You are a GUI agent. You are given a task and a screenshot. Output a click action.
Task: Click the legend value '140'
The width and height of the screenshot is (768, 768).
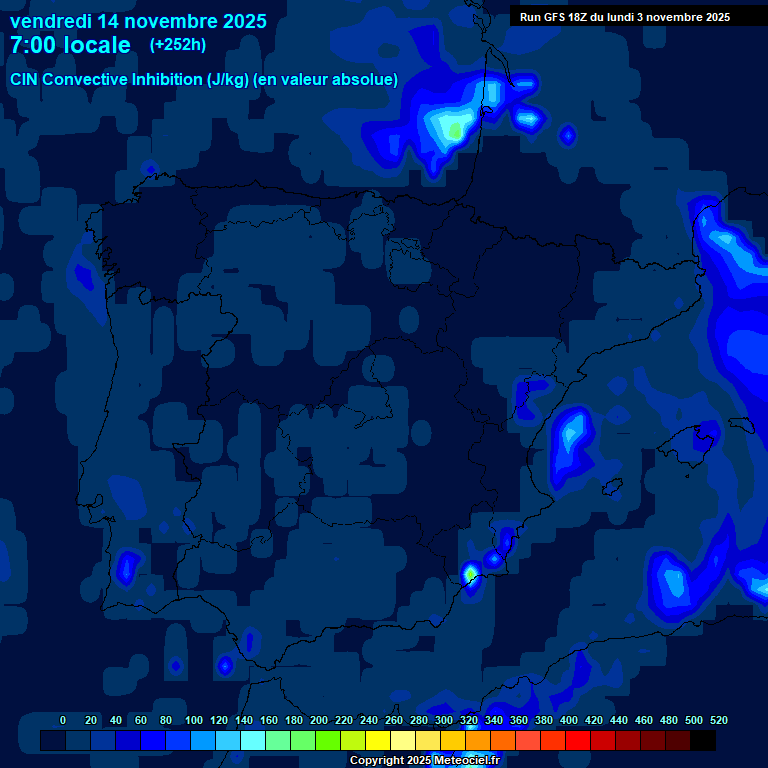[x=244, y=720]
